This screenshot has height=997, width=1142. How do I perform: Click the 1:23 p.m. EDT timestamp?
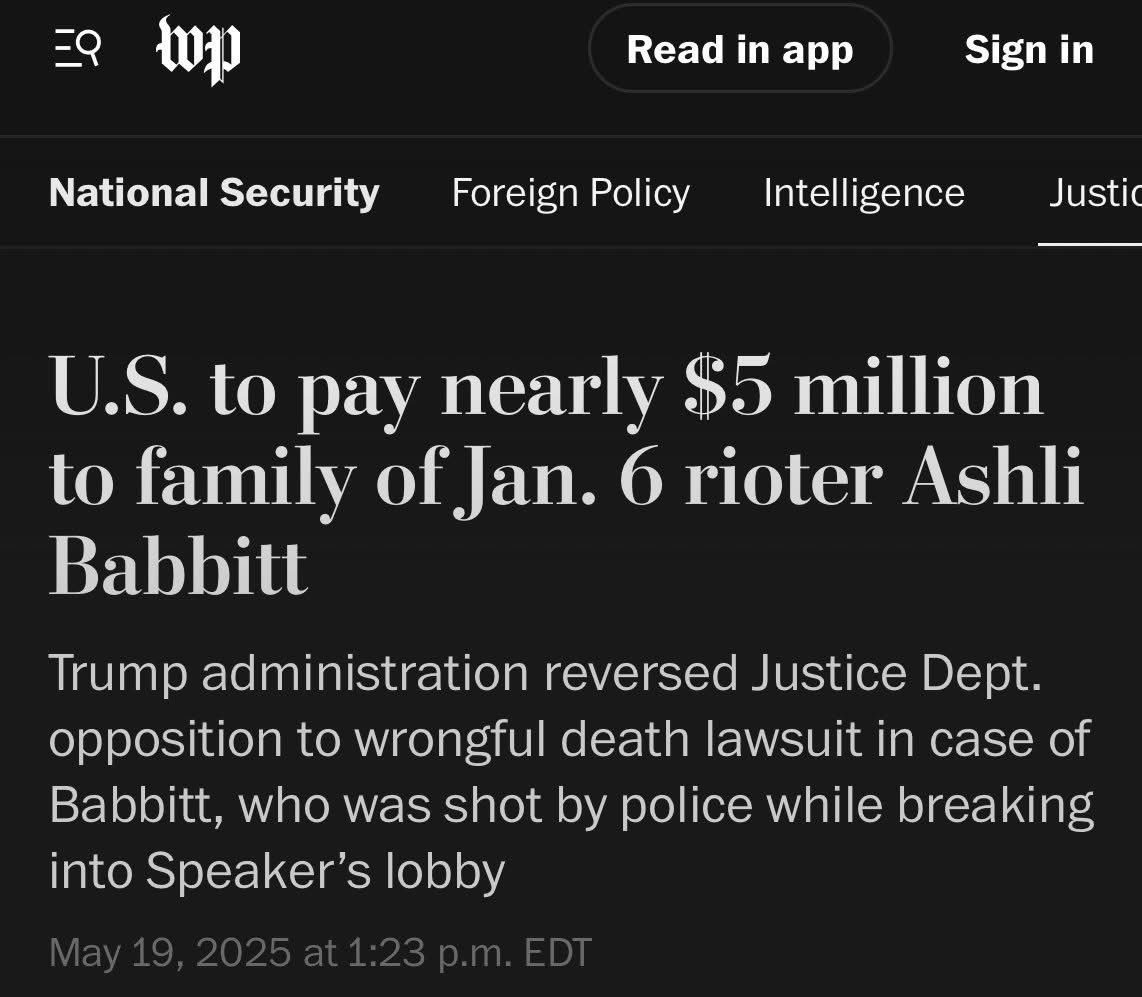(468, 951)
